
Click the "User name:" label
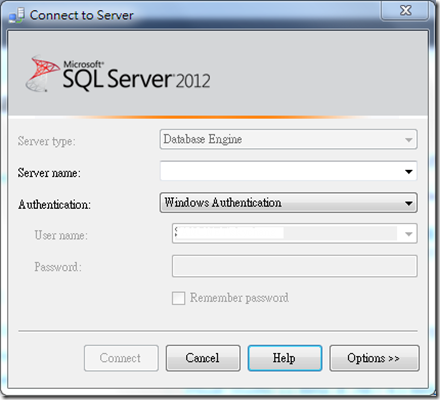[x=61, y=235]
